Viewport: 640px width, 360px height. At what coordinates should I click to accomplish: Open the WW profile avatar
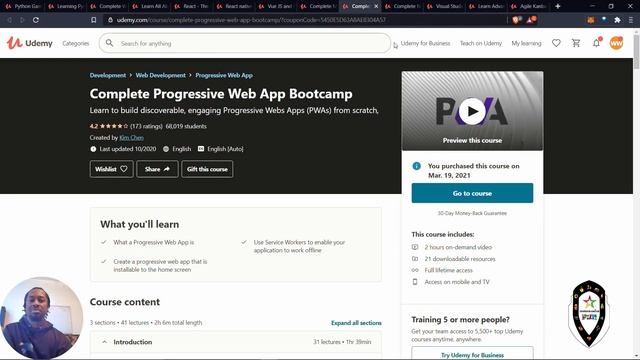(616, 43)
